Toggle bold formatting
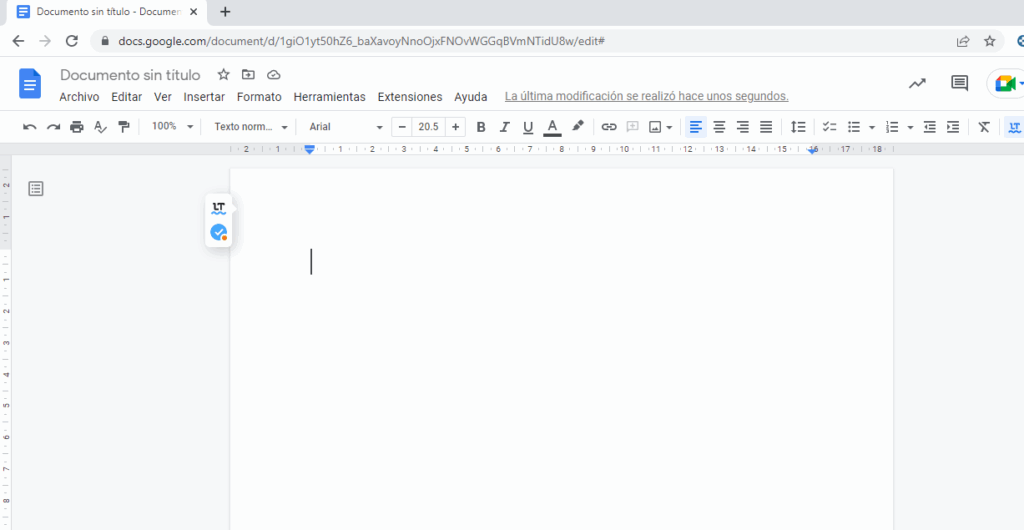Viewport: 1024px width, 530px height. [481, 127]
